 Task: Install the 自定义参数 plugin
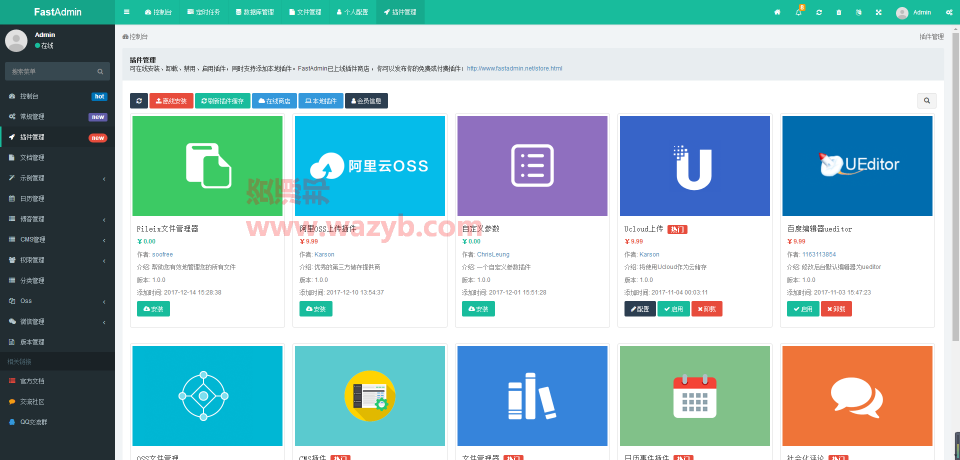click(x=478, y=309)
